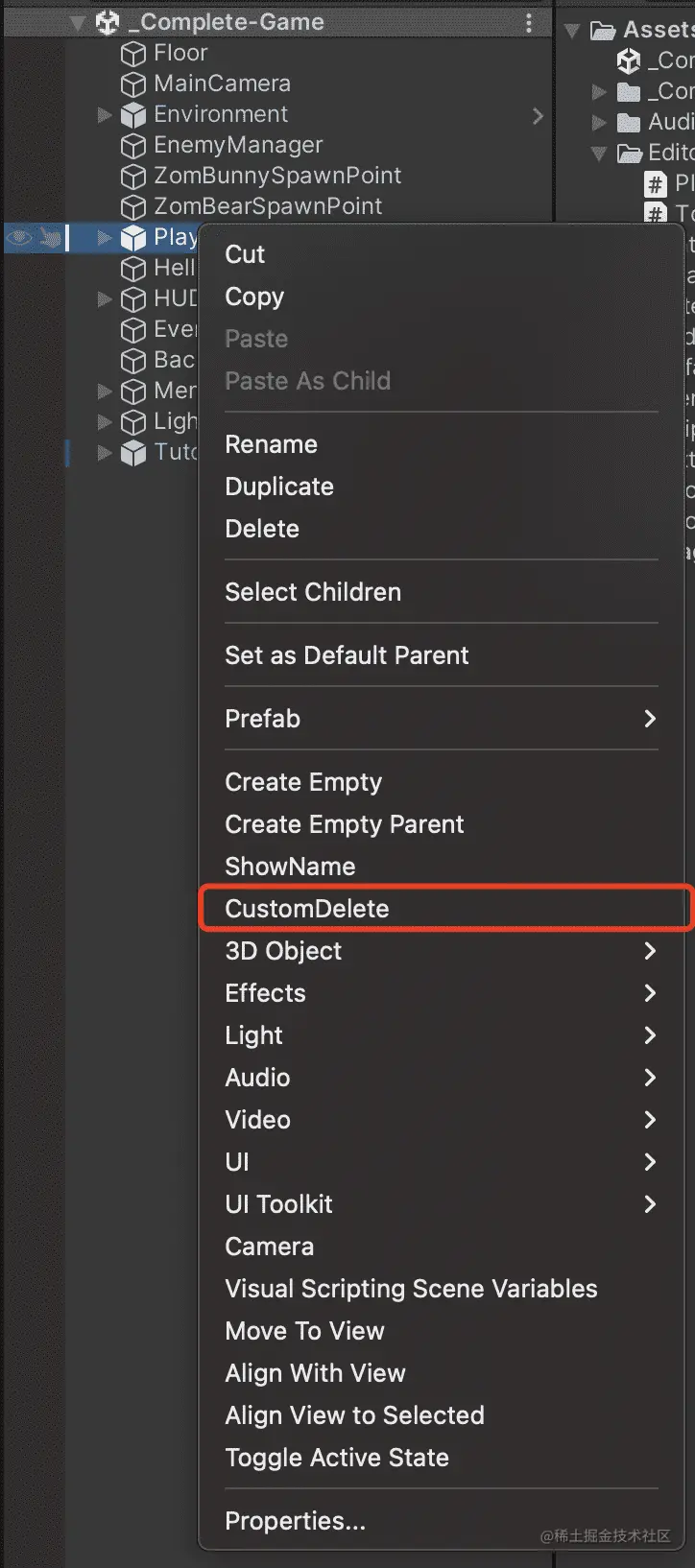Select the MainCamera cube icon
This screenshot has width=695, height=1568.
(x=133, y=84)
